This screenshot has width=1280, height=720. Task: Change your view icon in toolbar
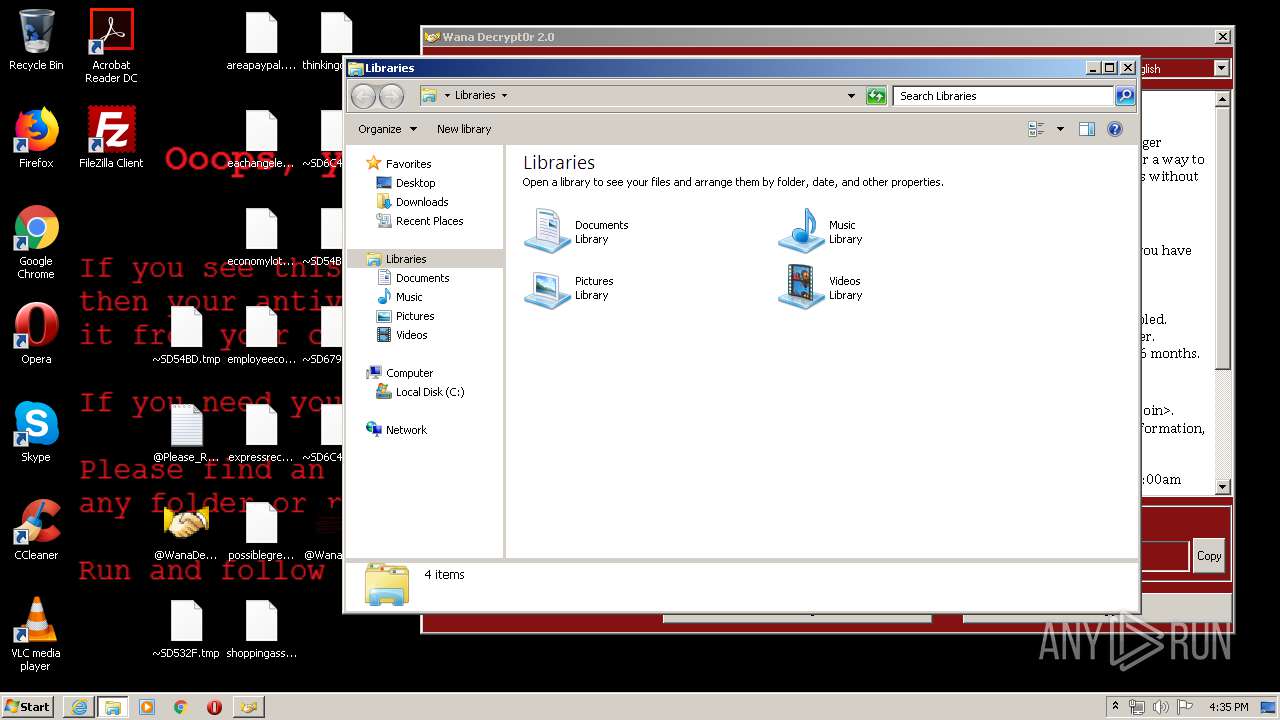pos(1036,129)
